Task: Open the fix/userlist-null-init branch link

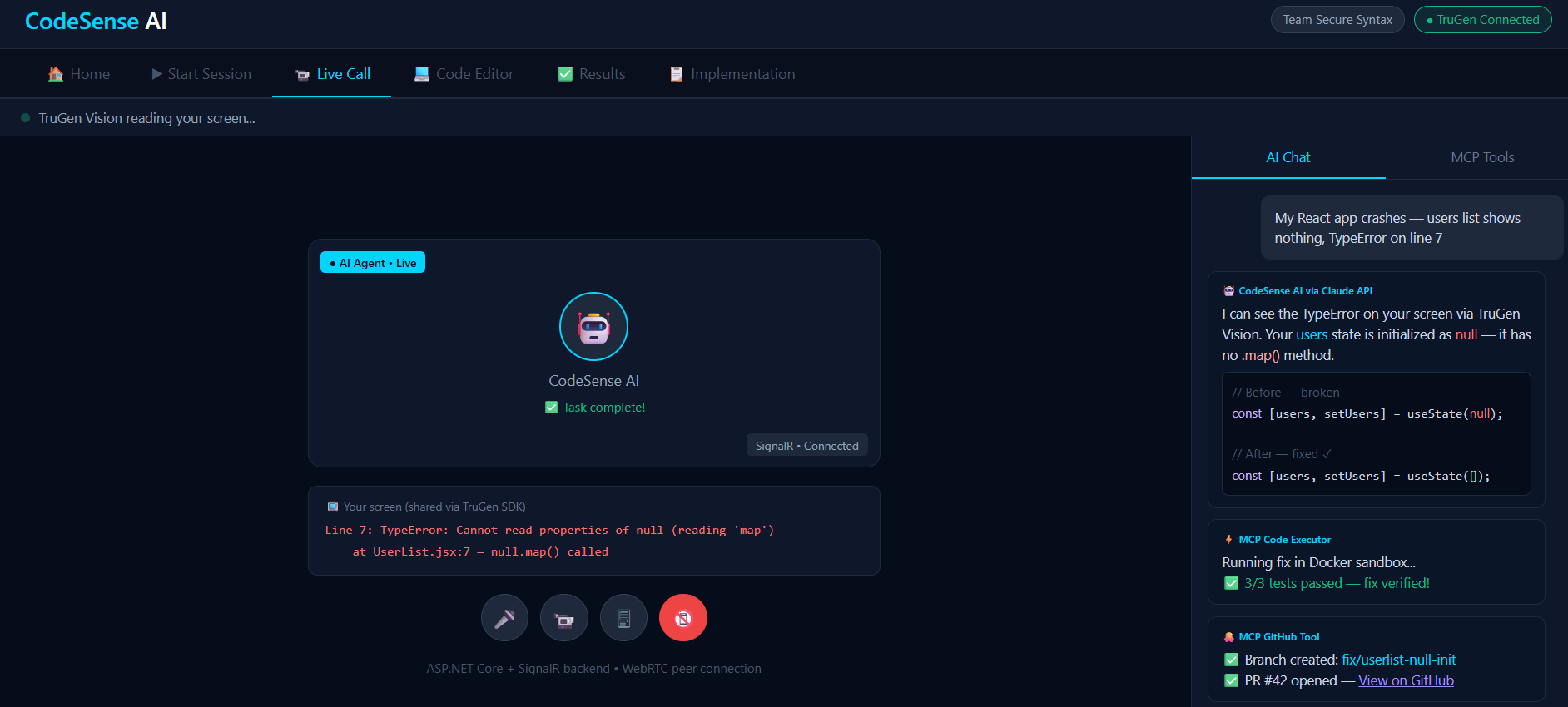Action: (1399, 660)
